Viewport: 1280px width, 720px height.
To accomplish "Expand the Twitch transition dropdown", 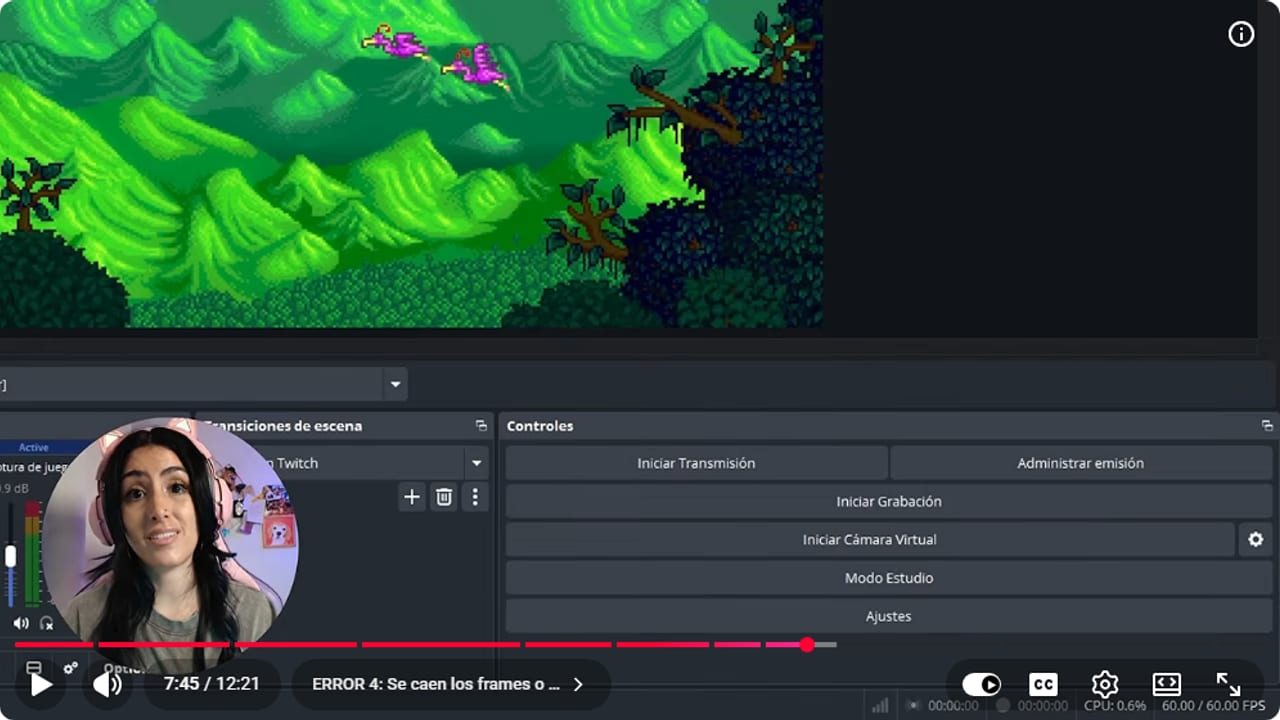I will tap(477, 463).
